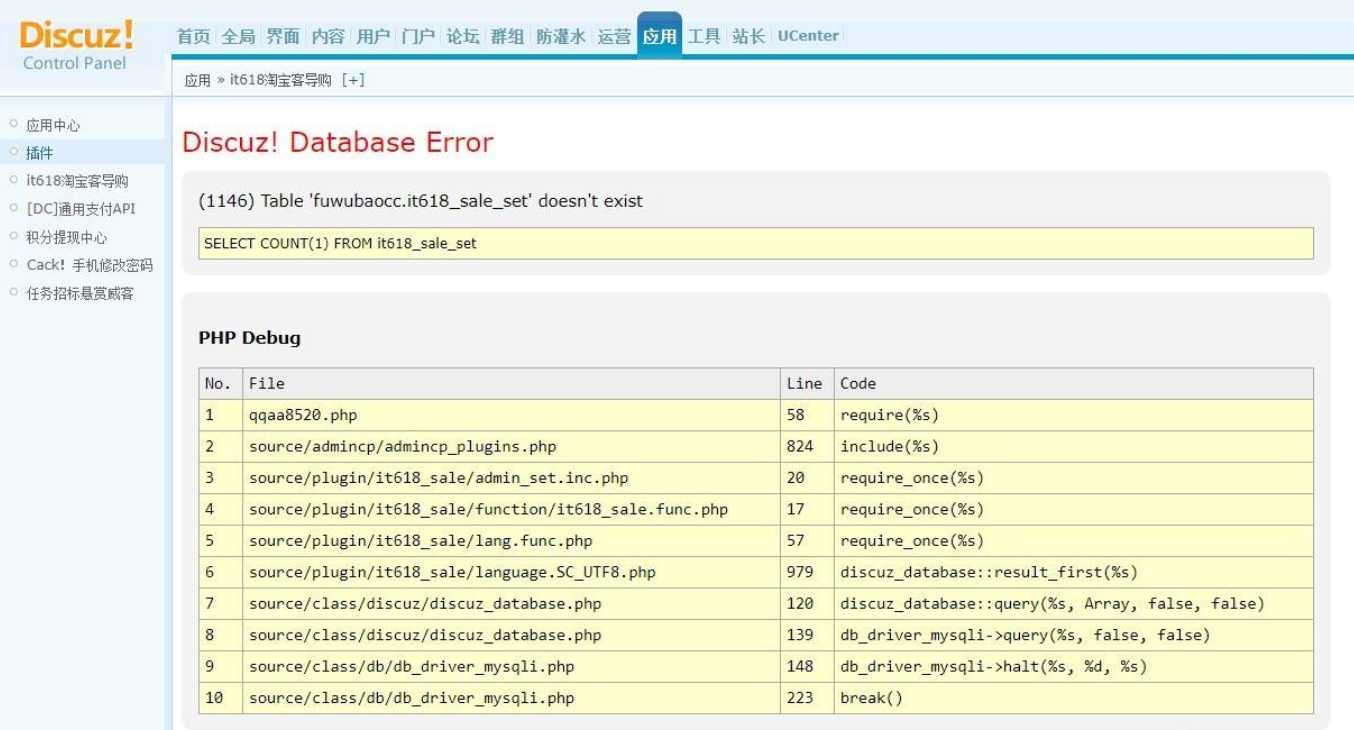1354x730 pixels.
Task: Open the 群组 top menu tab
Action: [507, 36]
